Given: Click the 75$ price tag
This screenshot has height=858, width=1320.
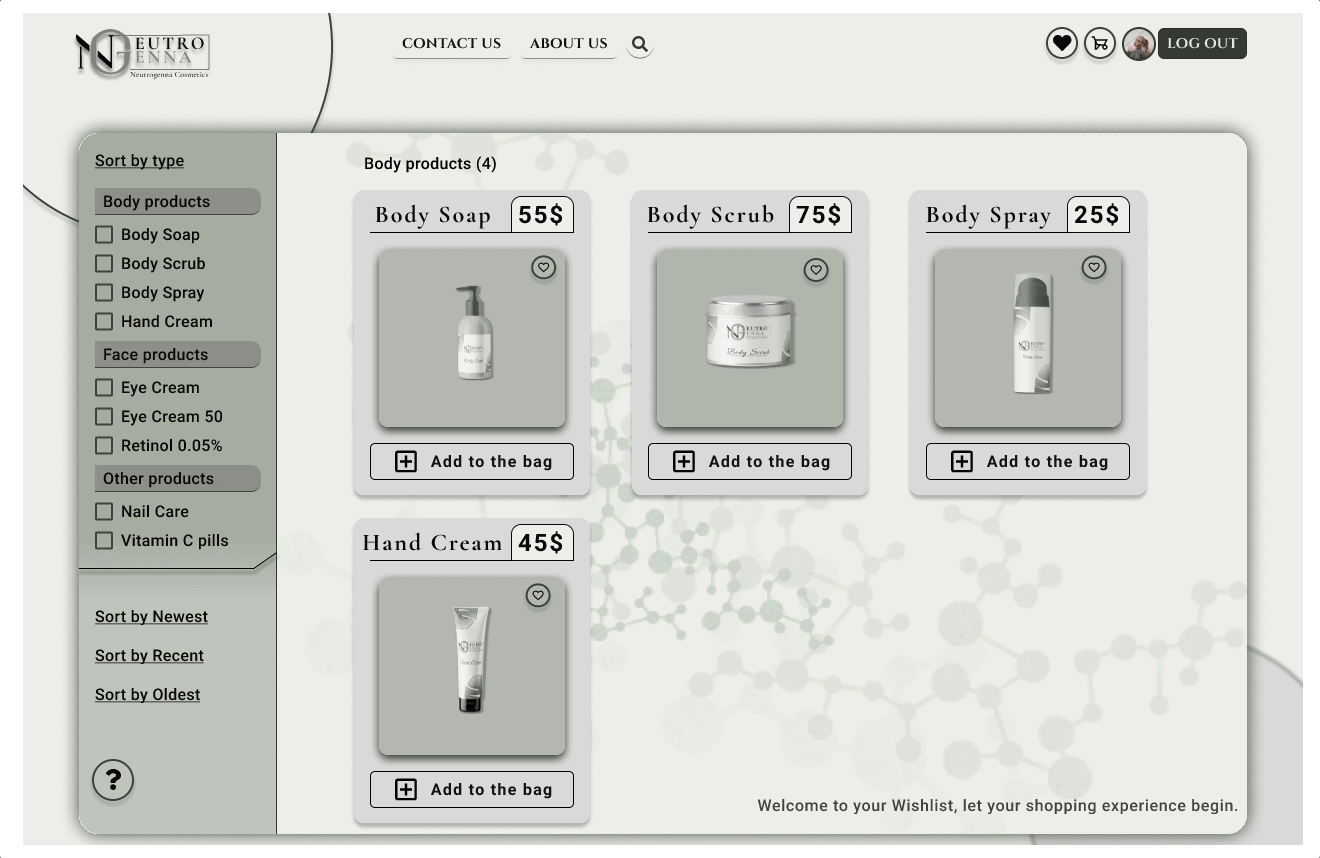Looking at the screenshot, I should pos(820,215).
